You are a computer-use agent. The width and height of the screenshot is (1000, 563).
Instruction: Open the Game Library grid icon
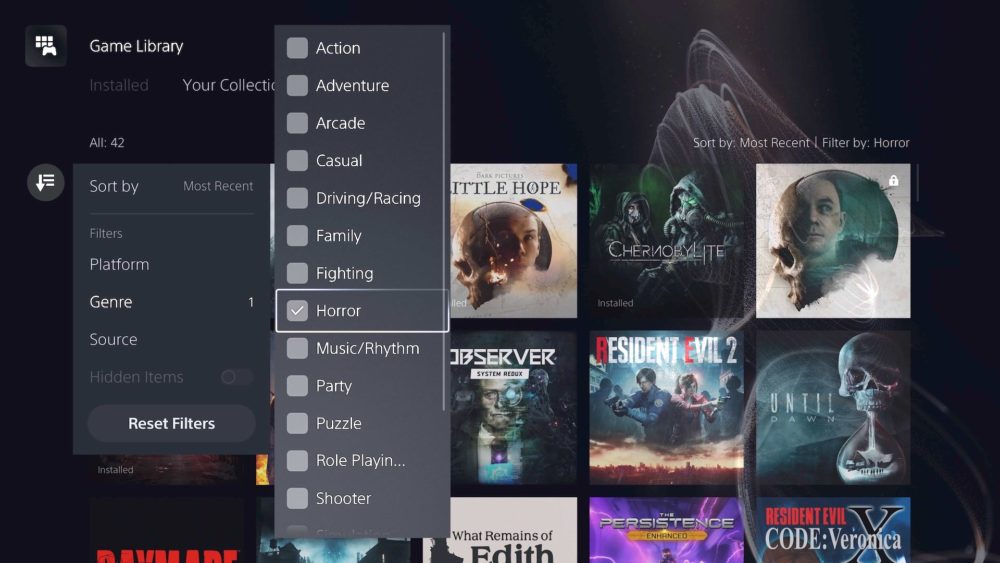(x=46, y=46)
